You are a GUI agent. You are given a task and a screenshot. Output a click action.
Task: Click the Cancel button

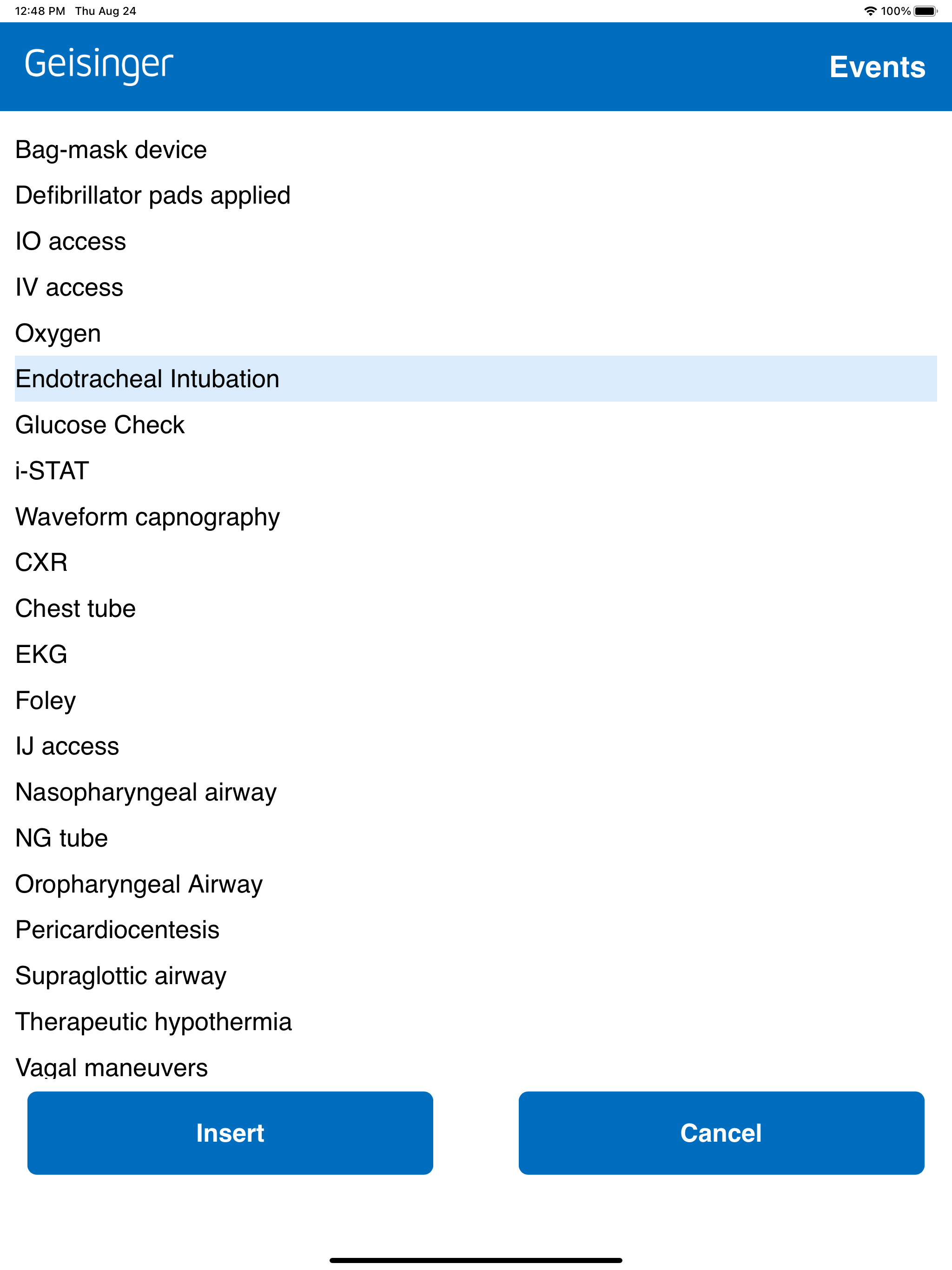click(x=721, y=1133)
